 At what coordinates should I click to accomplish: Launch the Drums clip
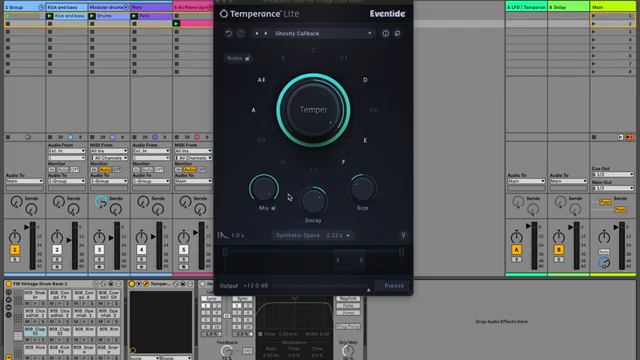(x=92, y=16)
